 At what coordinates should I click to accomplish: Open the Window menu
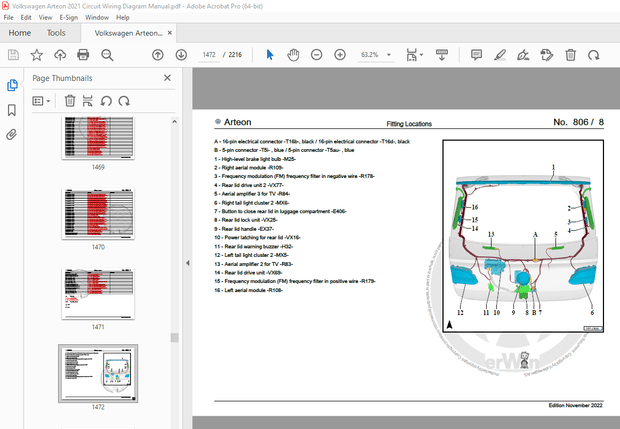point(97,17)
